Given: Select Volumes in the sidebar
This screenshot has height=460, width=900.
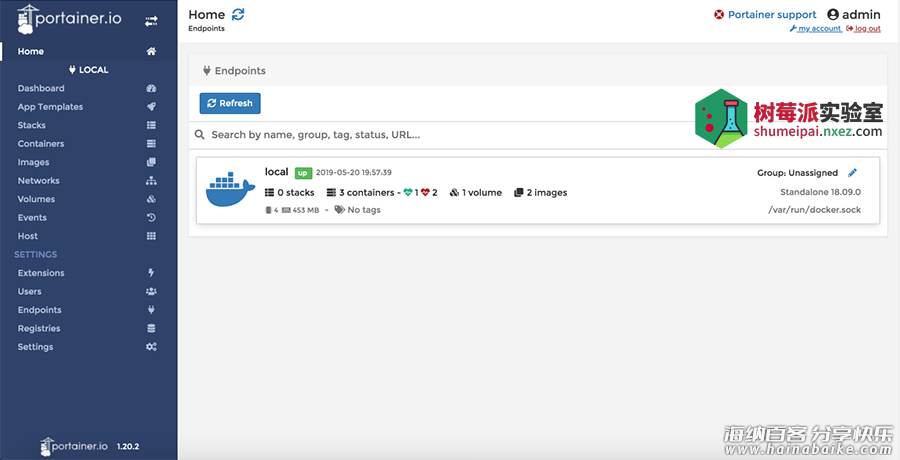Looking at the screenshot, I should 36,199.
